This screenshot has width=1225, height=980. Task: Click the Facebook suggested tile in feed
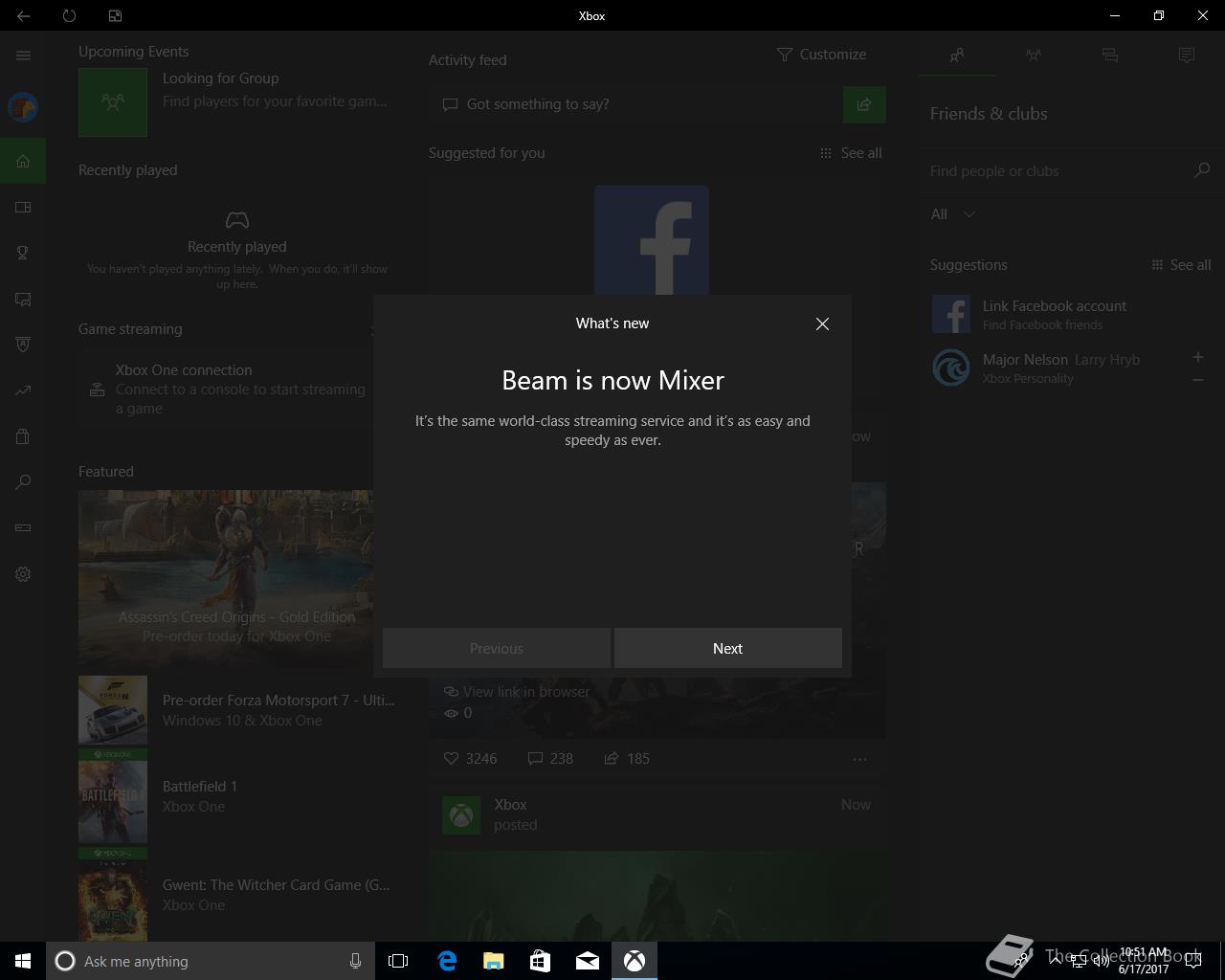click(x=652, y=240)
